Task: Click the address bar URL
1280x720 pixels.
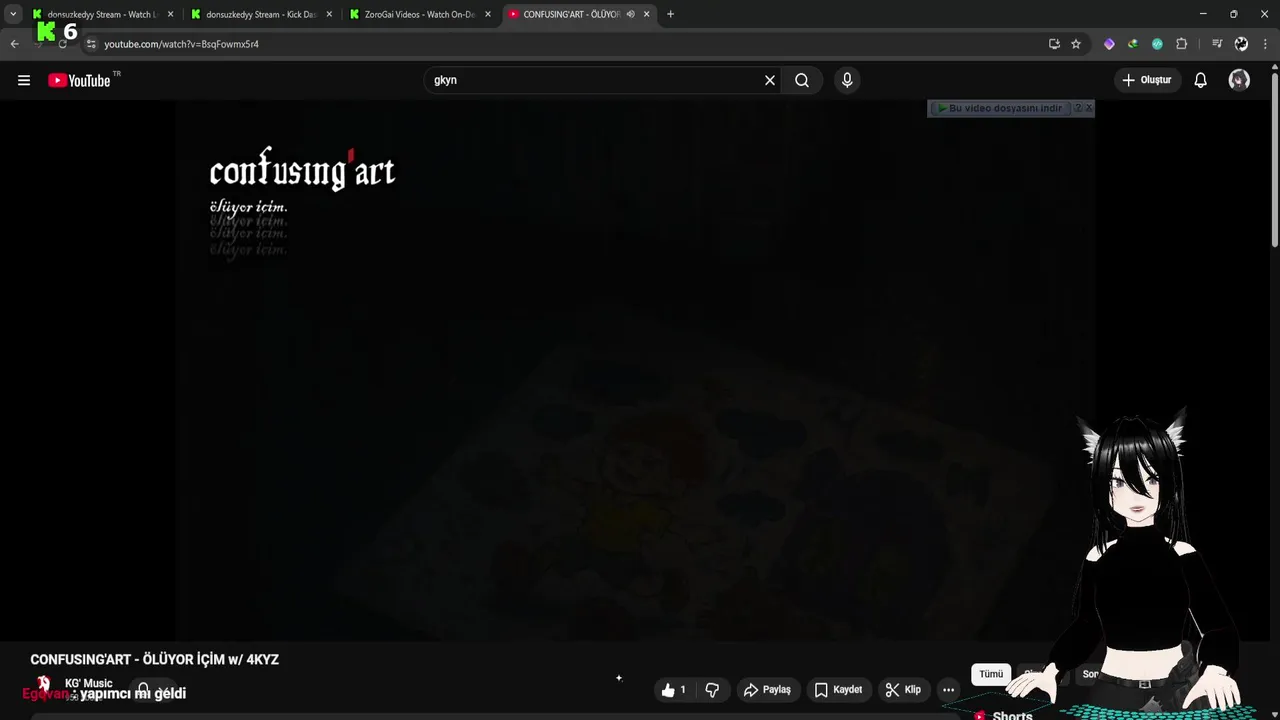Action: click(181, 44)
